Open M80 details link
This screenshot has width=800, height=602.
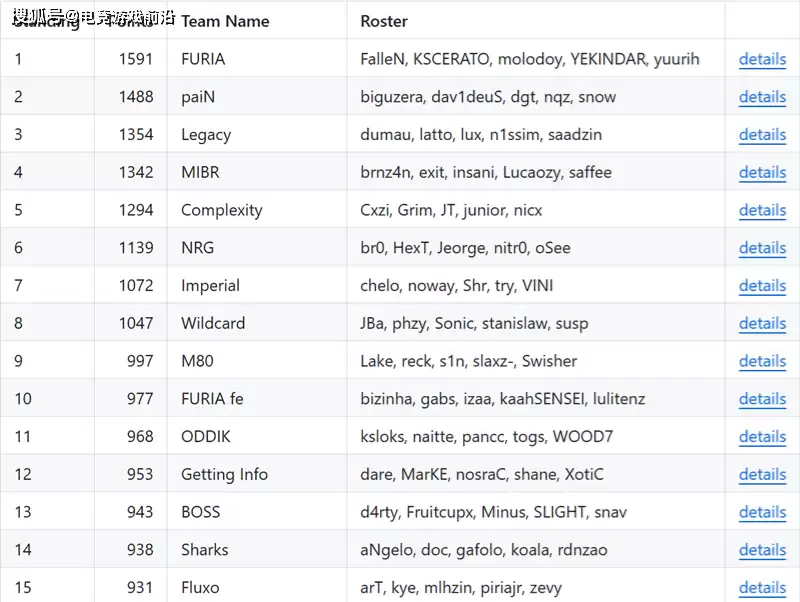762,362
